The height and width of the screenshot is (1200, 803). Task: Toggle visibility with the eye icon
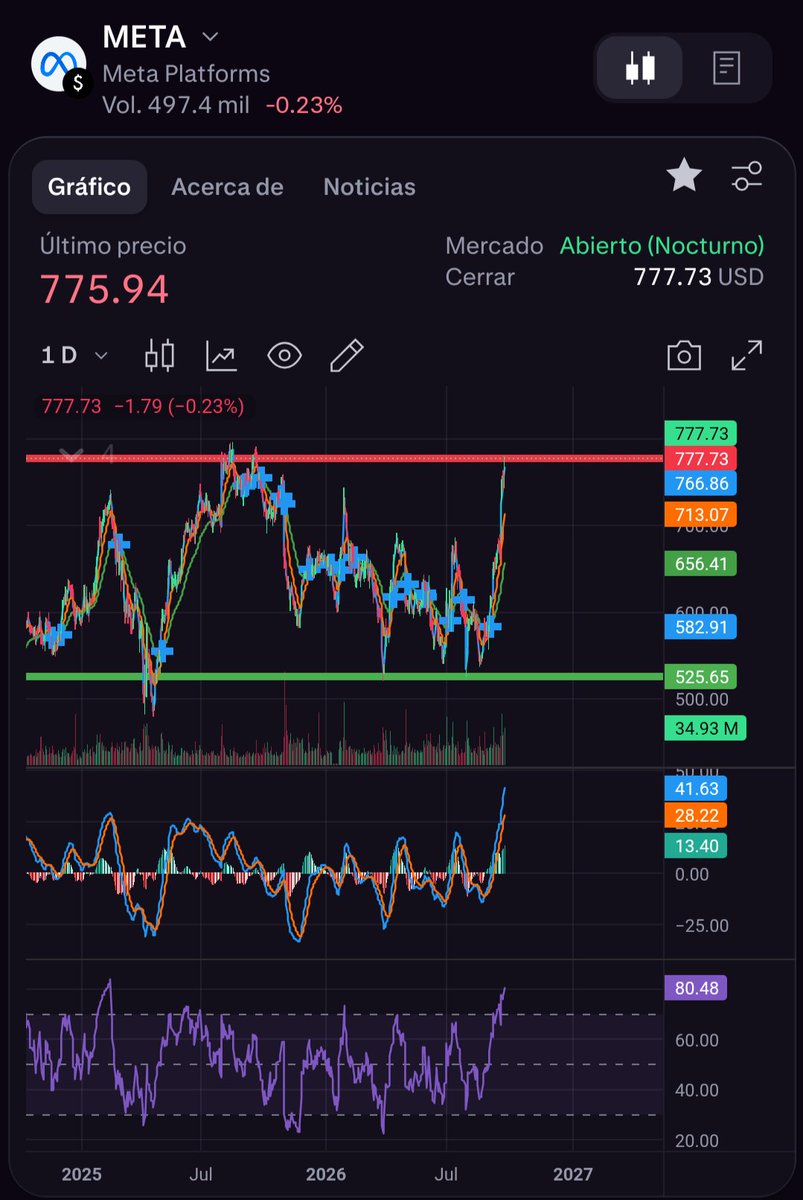click(x=285, y=355)
